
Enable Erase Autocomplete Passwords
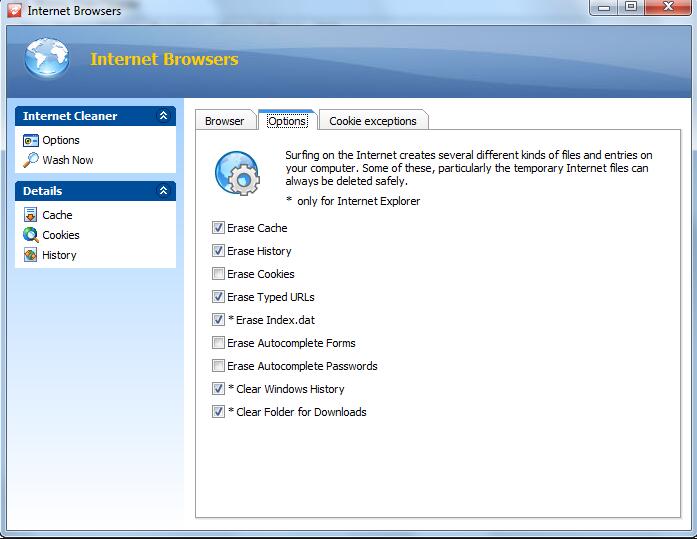pyautogui.click(x=219, y=366)
